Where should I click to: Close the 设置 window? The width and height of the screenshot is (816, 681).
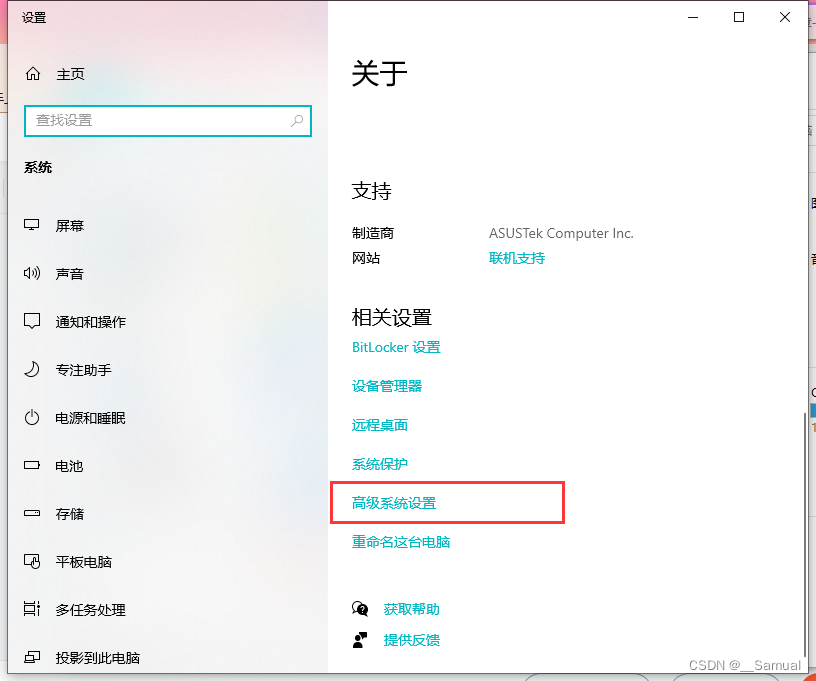785,17
